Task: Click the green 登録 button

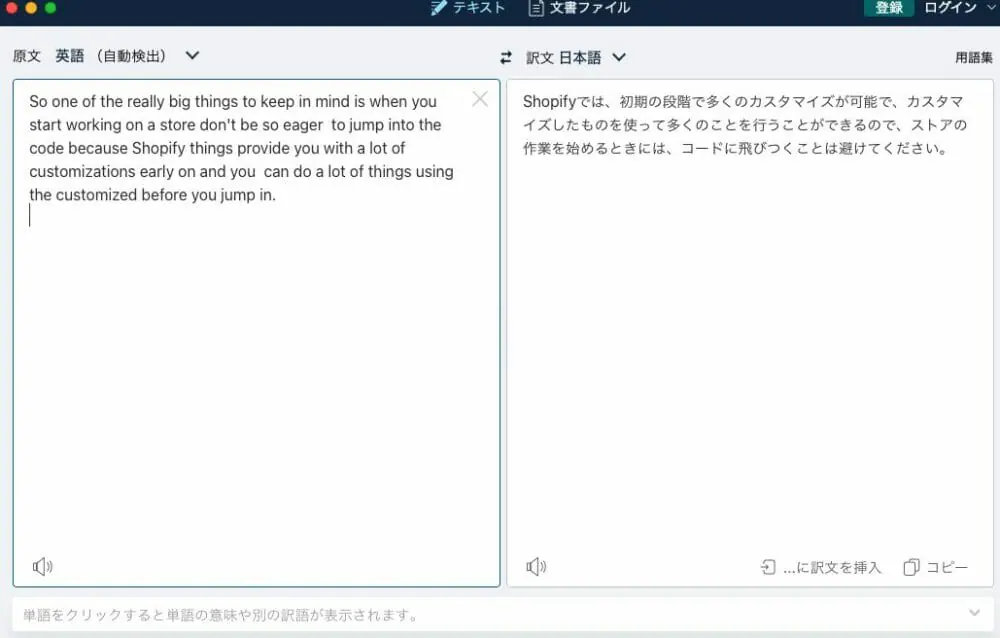Action: (888, 8)
